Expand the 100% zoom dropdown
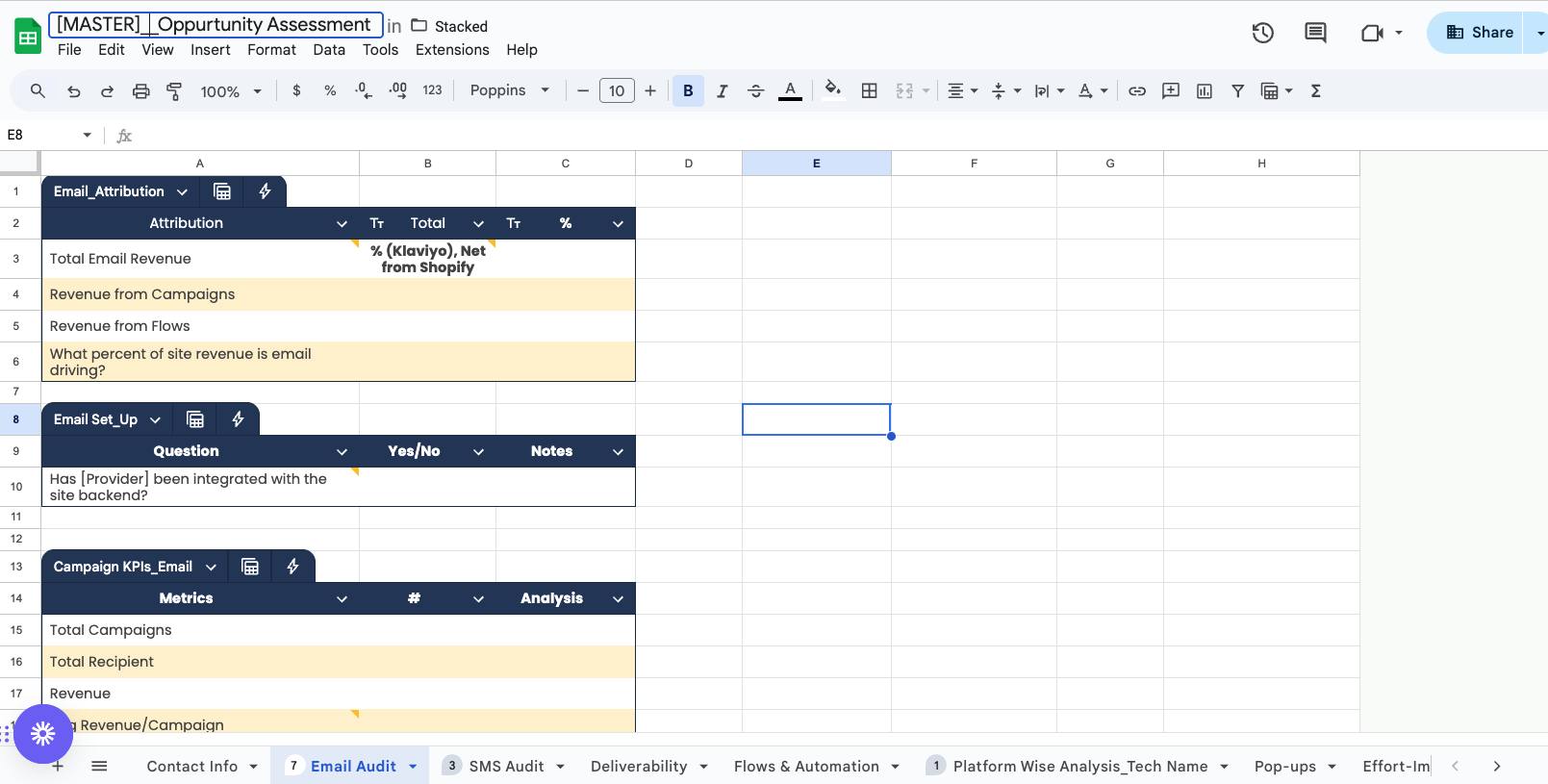The image size is (1548, 784). pyautogui.click(x=231, y=91)
